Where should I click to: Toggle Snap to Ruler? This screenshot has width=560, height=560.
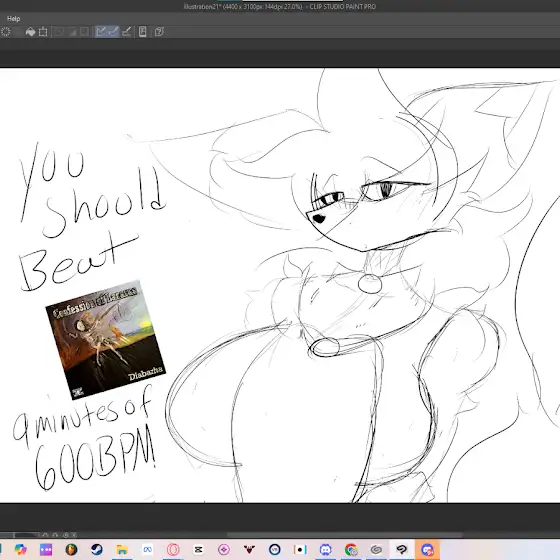(x=101, y=32)
